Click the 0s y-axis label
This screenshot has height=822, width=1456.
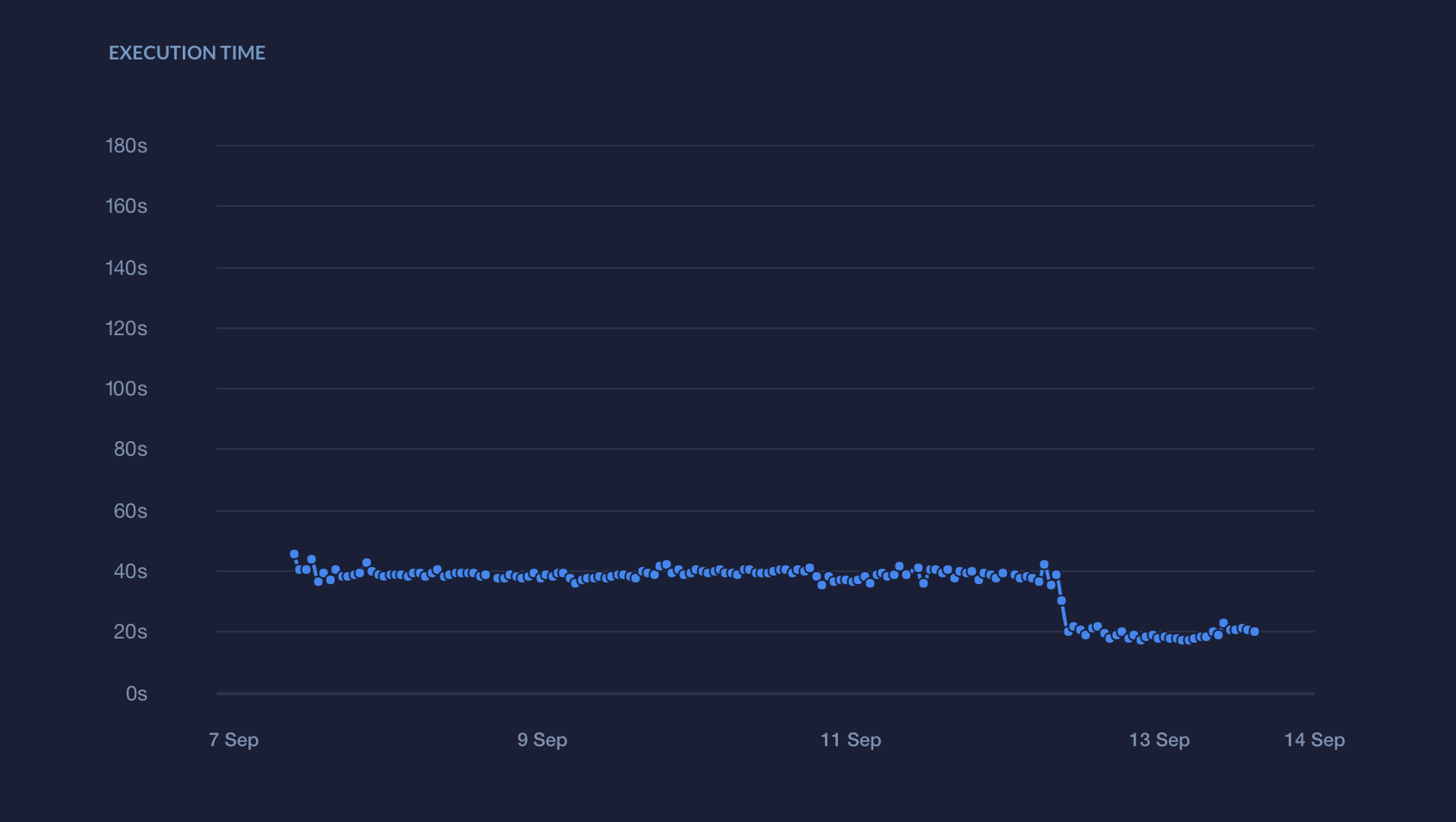pyautogui.click(x=136, y=694)
